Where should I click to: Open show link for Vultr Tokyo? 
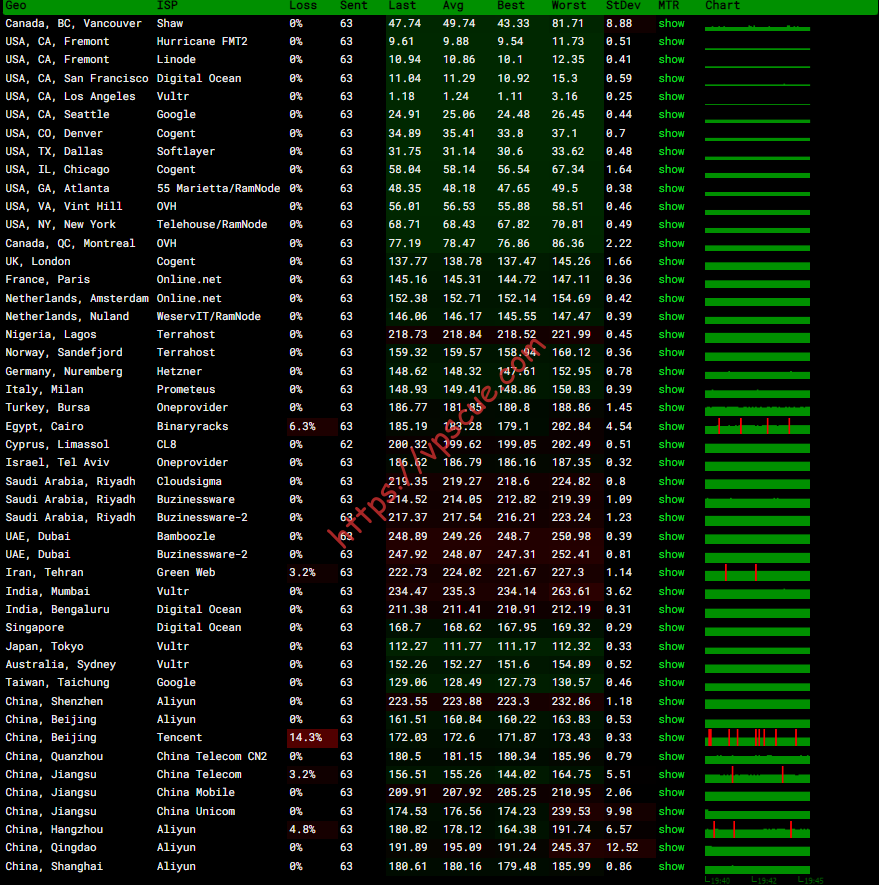pyautogui.click(x=671, y=647)
